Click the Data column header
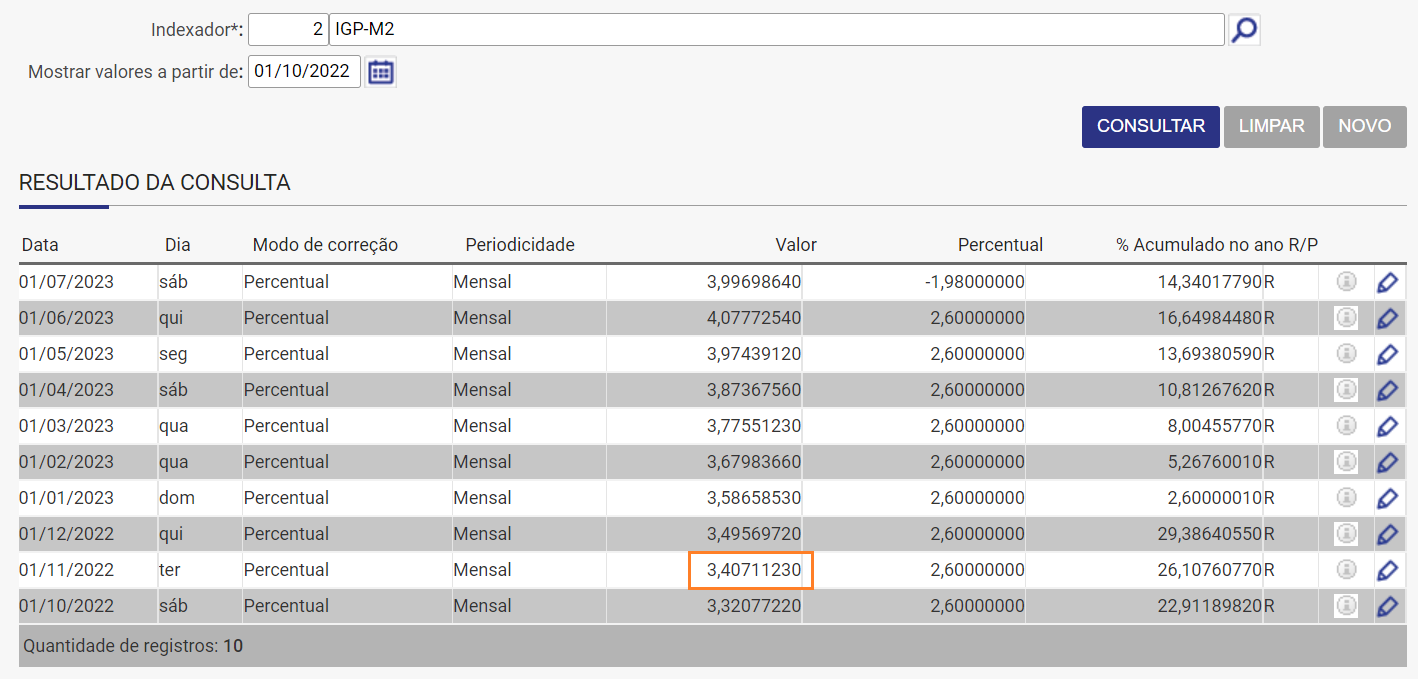Viewport: 1418px width, 687px height. point(40,245)
